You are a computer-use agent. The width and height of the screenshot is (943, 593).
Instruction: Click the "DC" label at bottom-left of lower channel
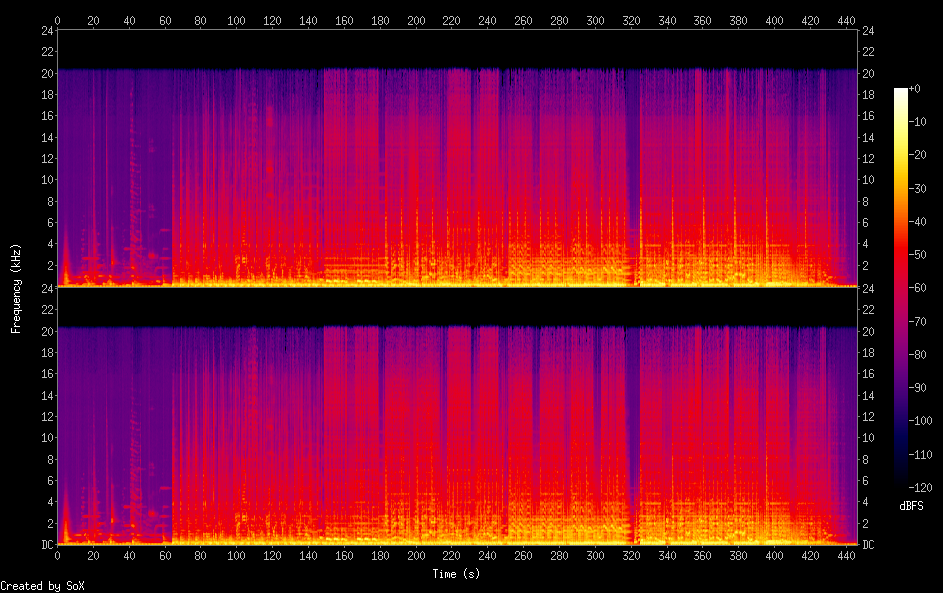[x=46, y=545]
